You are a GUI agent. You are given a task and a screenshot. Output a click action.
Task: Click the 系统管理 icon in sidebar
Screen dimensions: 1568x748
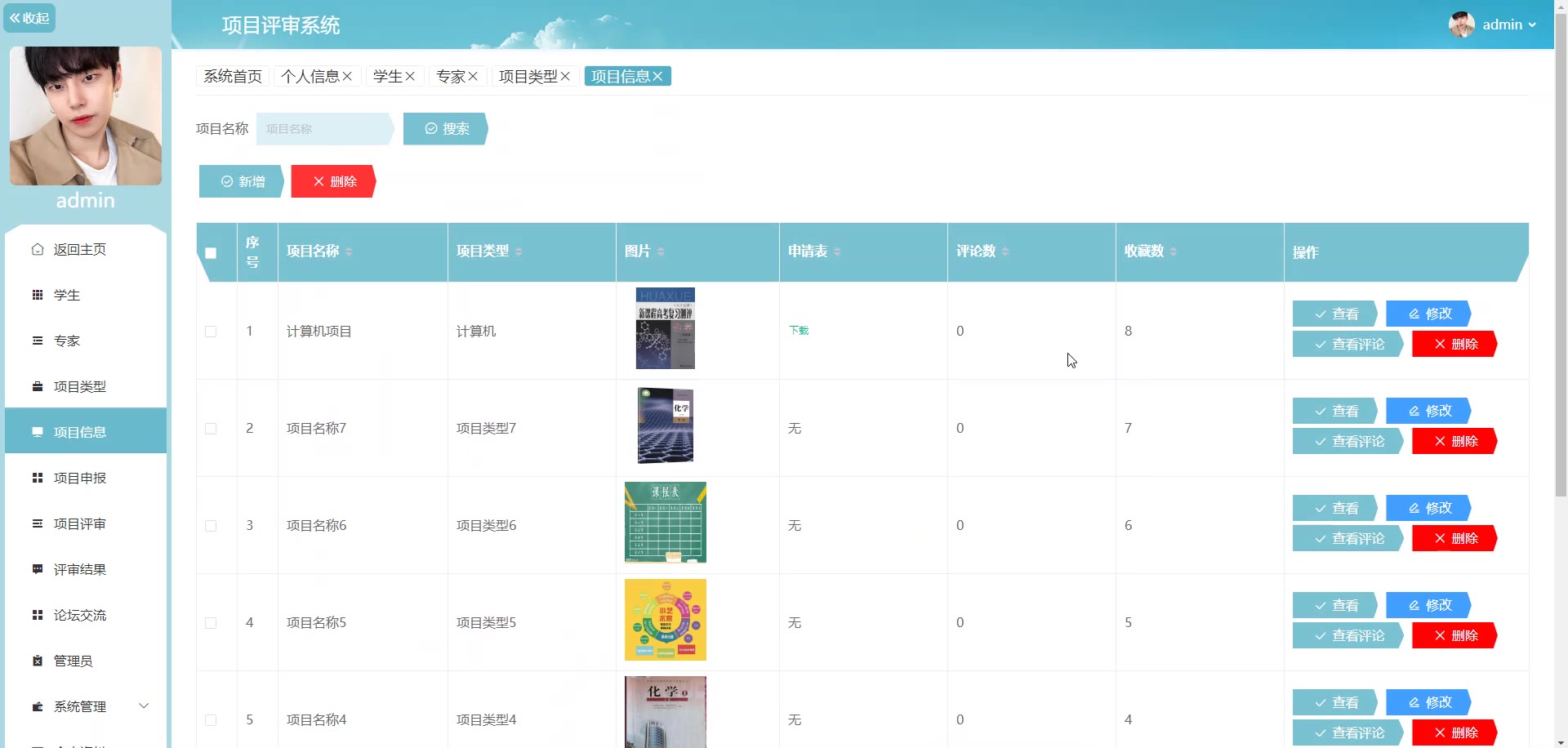(38, 706)
